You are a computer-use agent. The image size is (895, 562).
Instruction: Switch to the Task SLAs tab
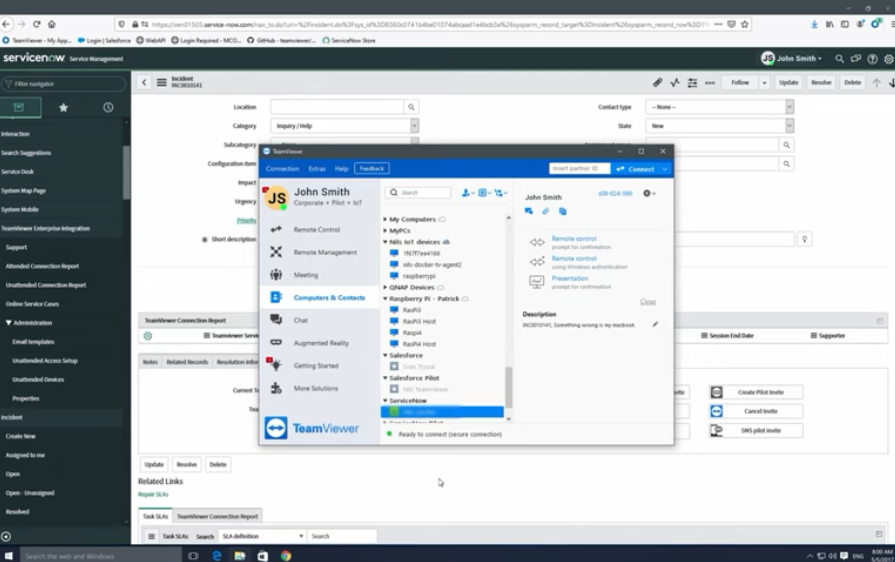click(x=155, y=516)
